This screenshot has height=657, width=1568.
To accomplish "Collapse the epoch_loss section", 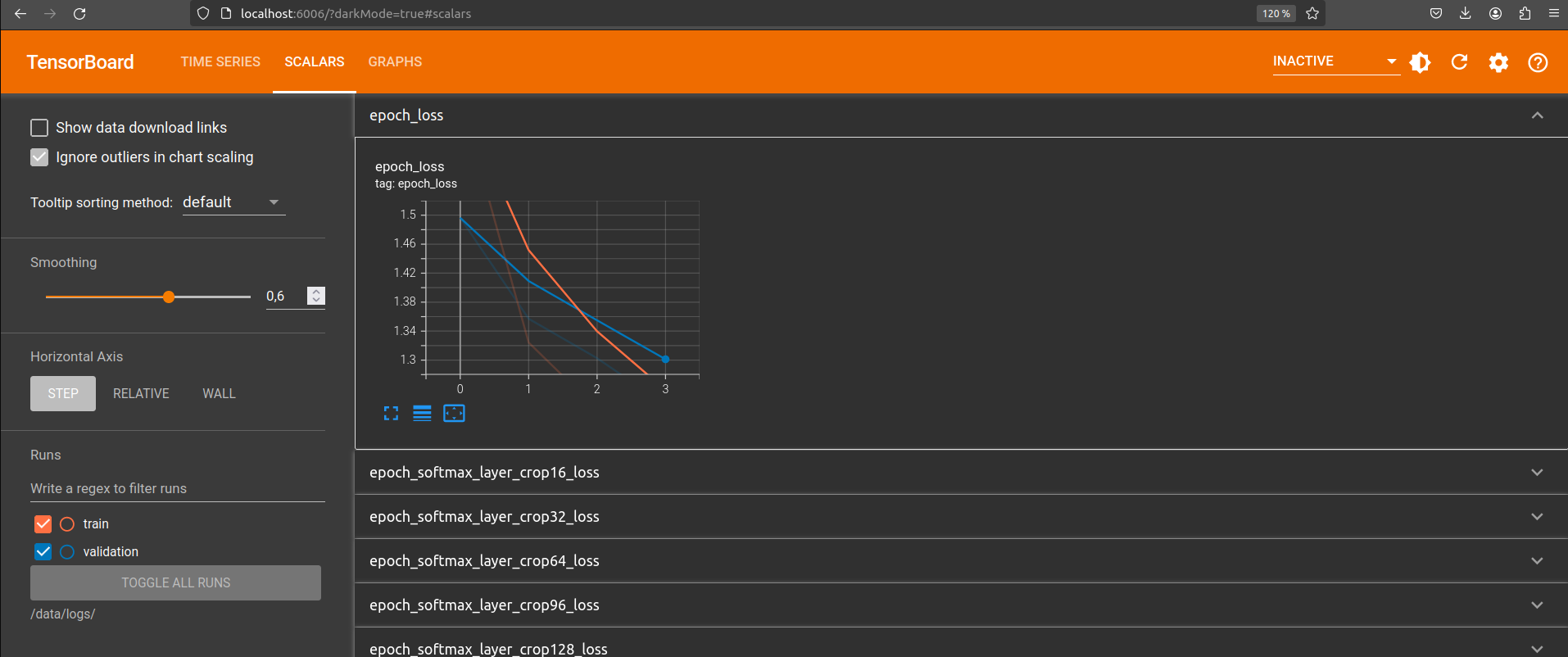I will point(1538,116).
